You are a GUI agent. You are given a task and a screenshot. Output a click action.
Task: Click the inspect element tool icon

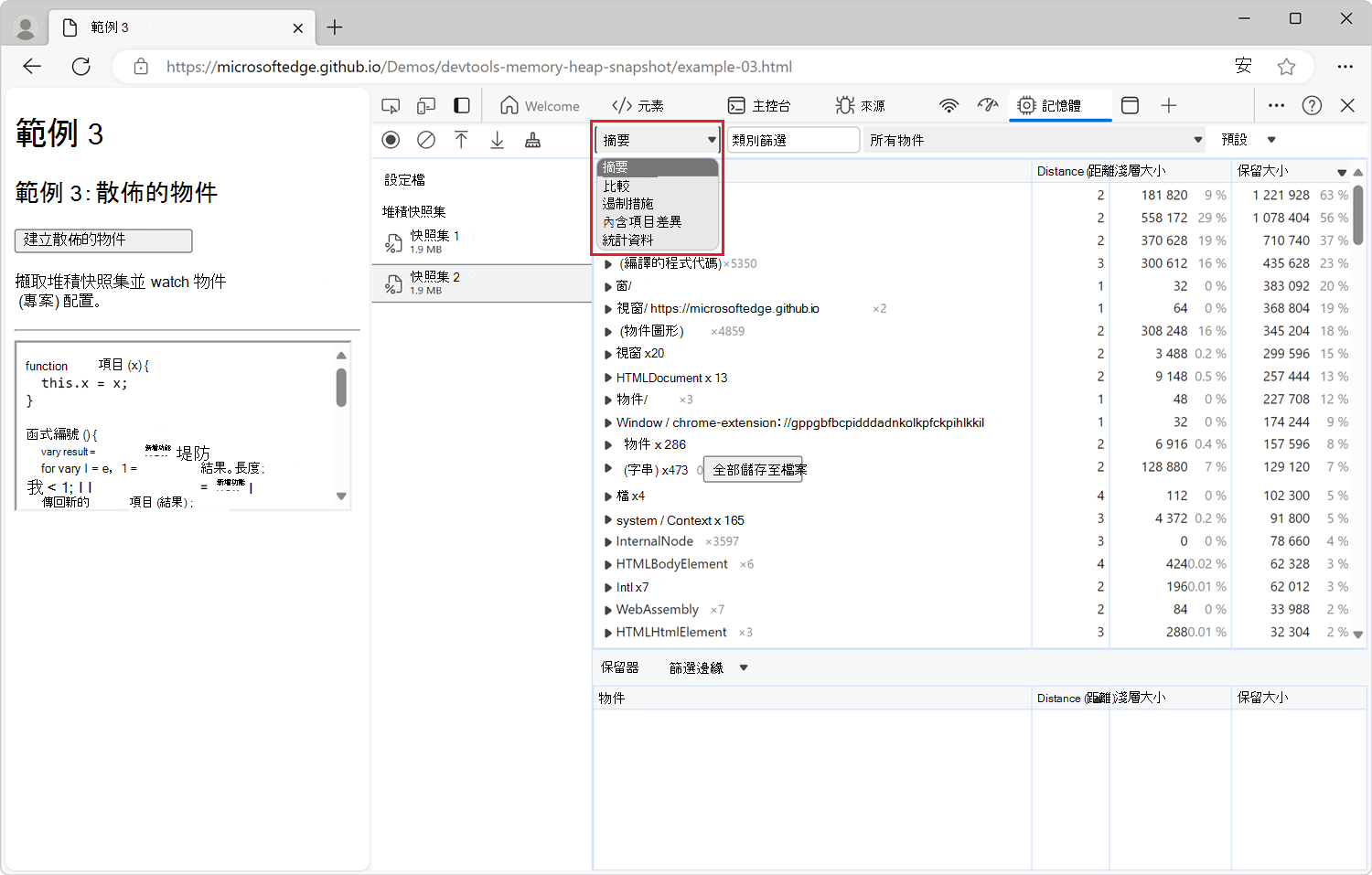[x=391, y=106]
